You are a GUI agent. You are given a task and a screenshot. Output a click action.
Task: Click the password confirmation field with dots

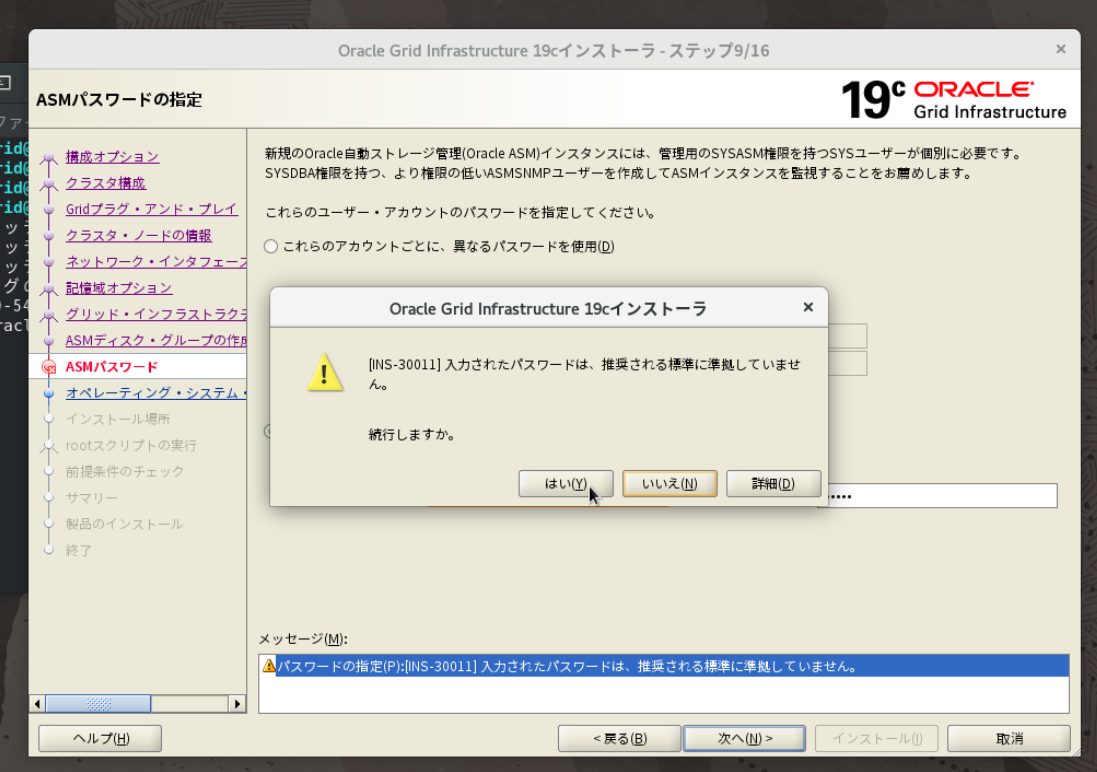coord(941,496)
